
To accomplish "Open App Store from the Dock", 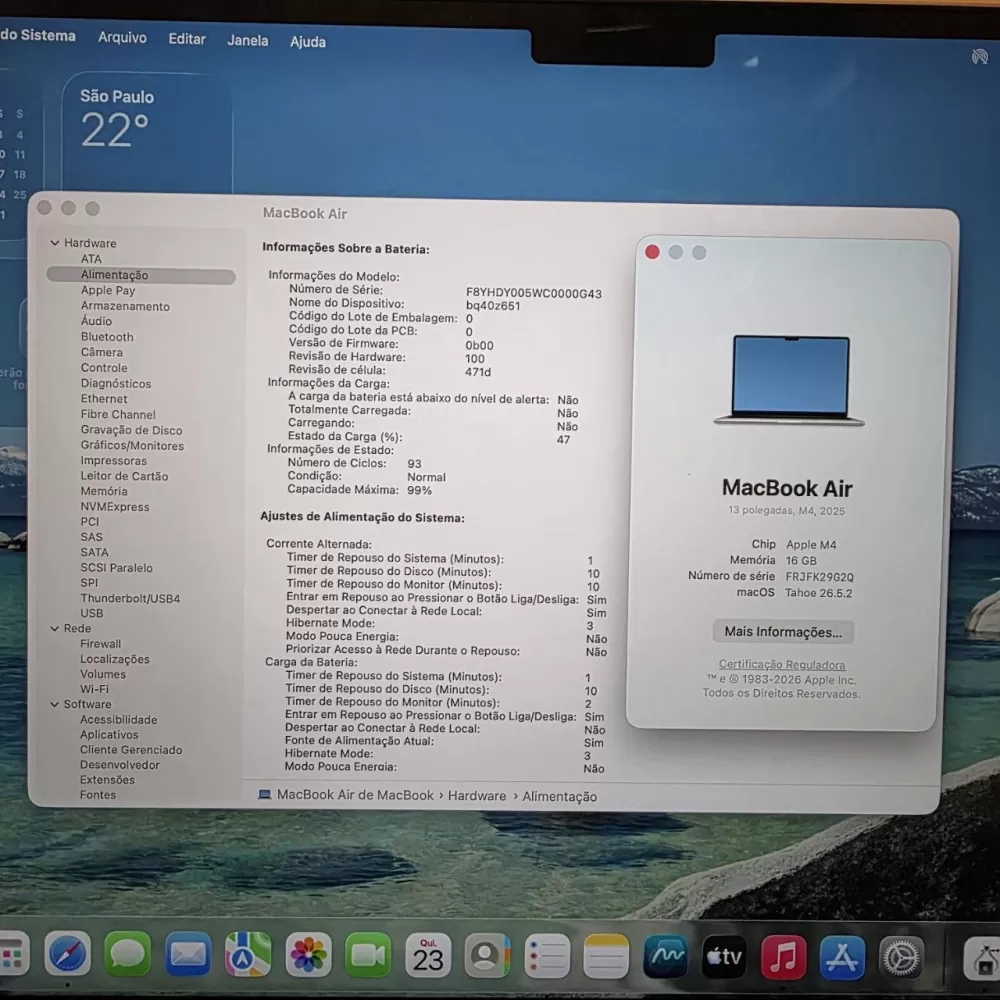I will pyautogui.click(x=842, y=957).
